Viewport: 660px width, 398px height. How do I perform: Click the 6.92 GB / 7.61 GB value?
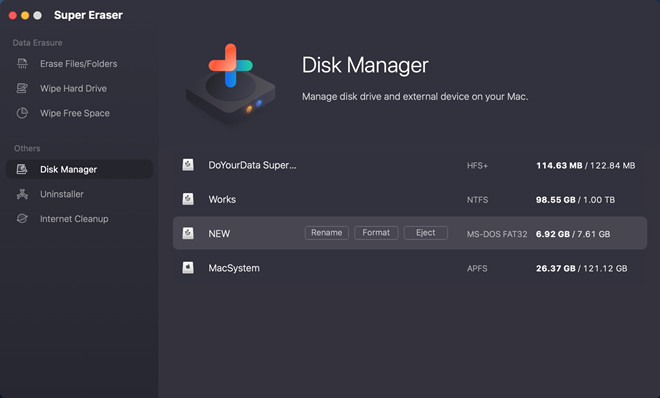[573, 234]
